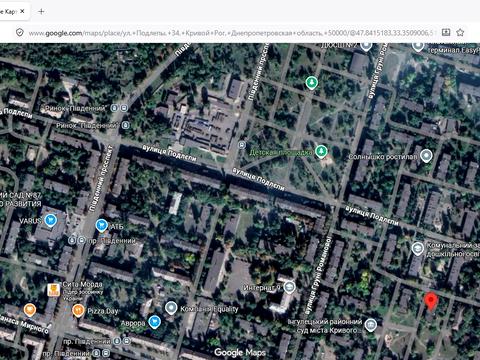Click the shield tracking protection icon
The width and height of the screenshot is (480, 360).
tap(20, 33)
